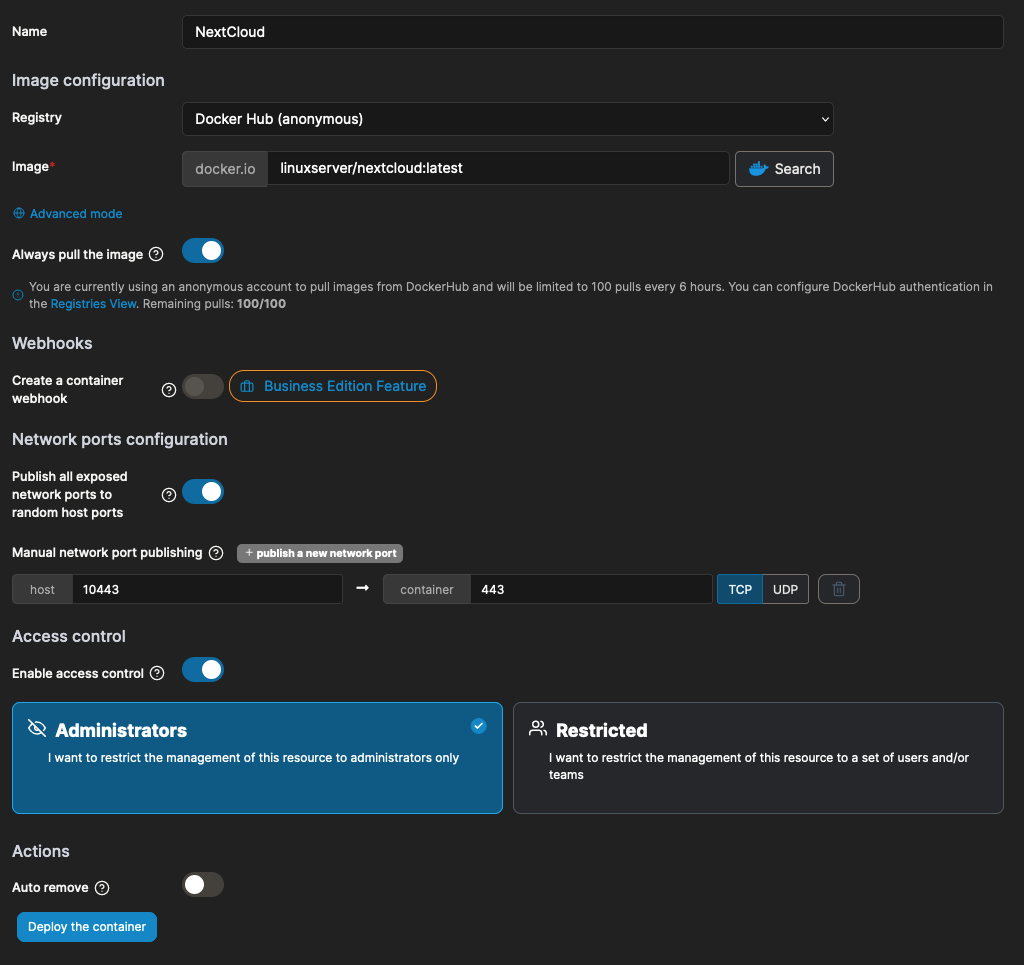Click the Webhooks section heading
Screen dimensions: 1024x965
point(52,343)
